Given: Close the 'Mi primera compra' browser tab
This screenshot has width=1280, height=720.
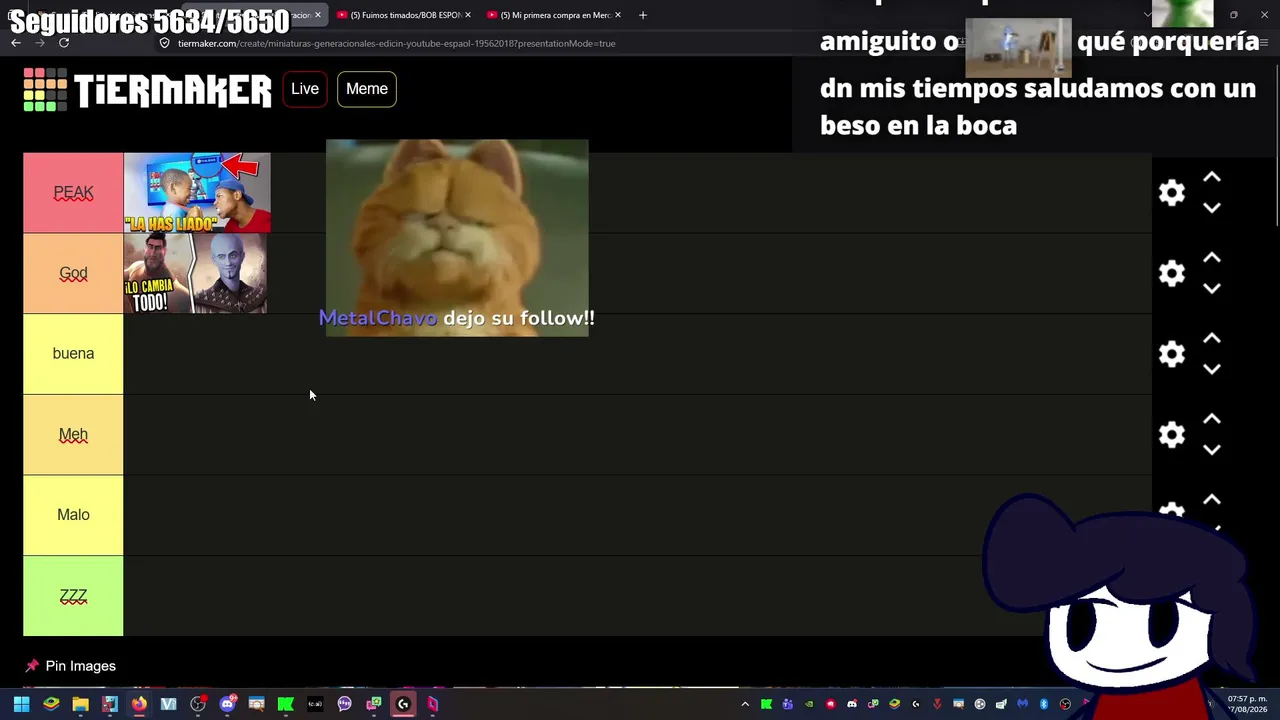Looking at the screenshot, I should [617, 15].
